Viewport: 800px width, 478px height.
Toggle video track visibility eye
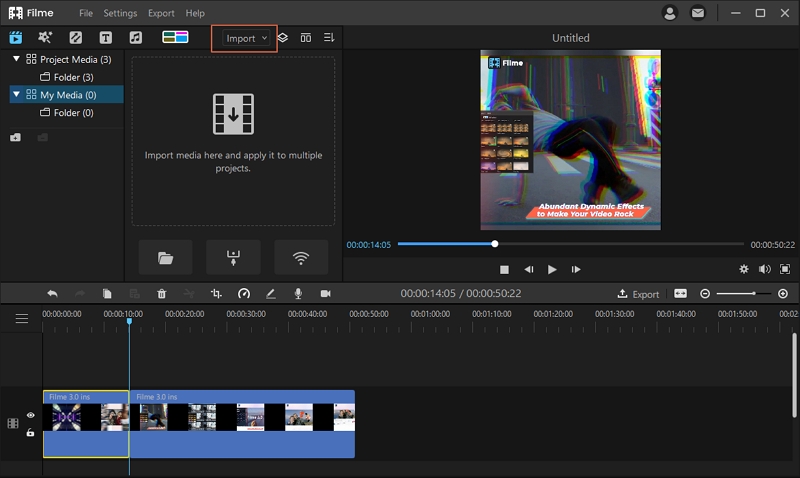click(x=31, y=415)
